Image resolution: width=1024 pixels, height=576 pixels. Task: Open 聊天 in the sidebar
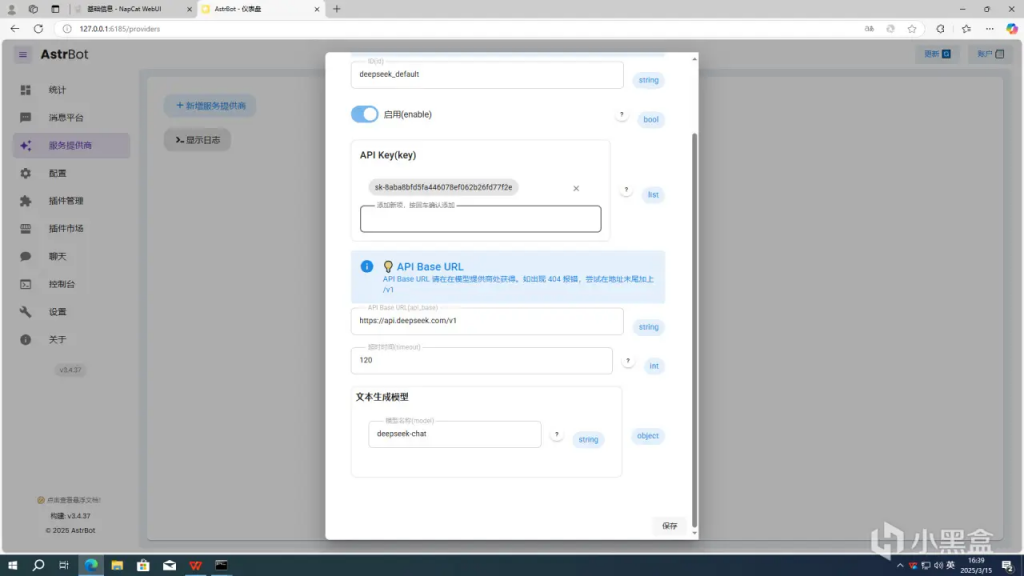(x=71, y=257)
